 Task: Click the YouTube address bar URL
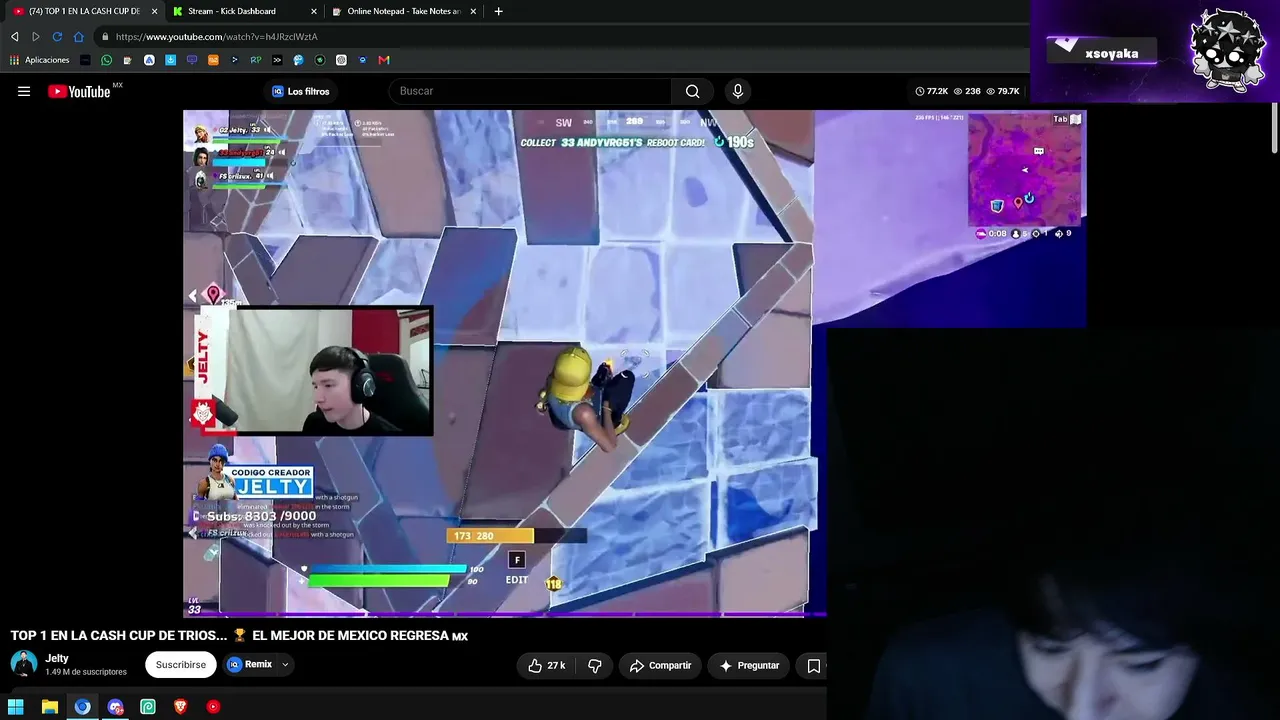pos(216,37)
